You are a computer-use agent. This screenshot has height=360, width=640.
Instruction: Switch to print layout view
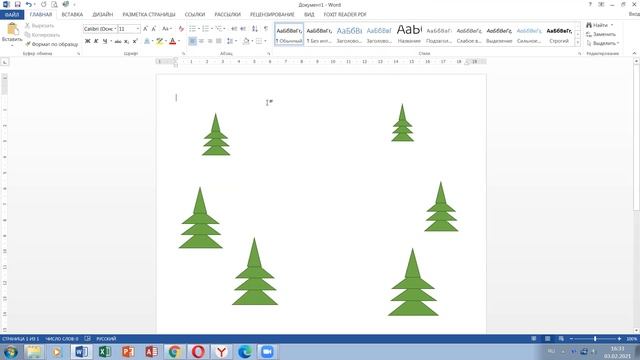548,339
